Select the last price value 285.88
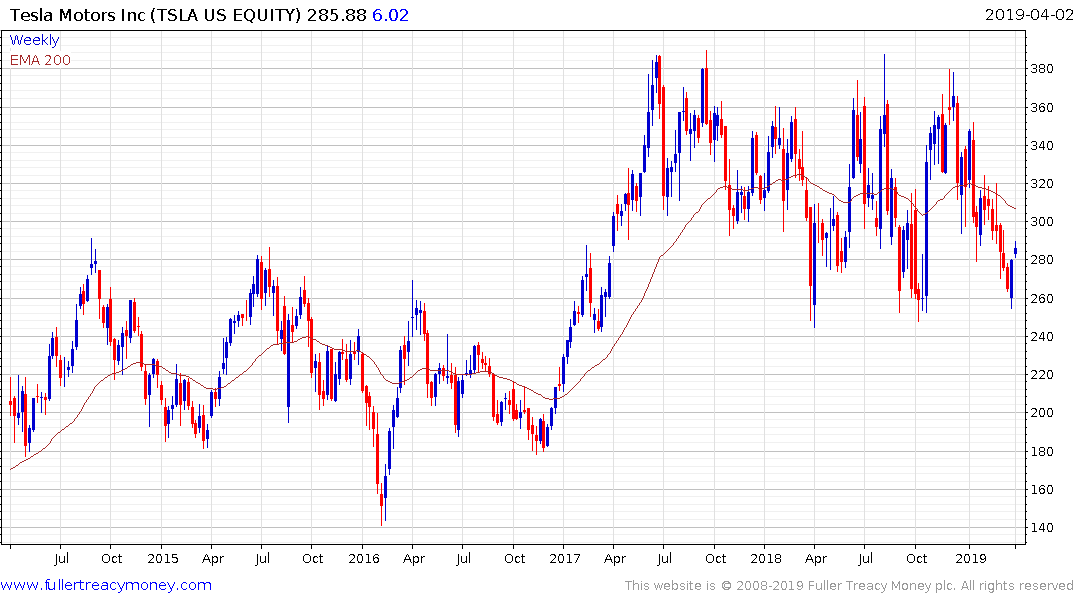Screen dimensions: 1075x600 coord(337,15)
